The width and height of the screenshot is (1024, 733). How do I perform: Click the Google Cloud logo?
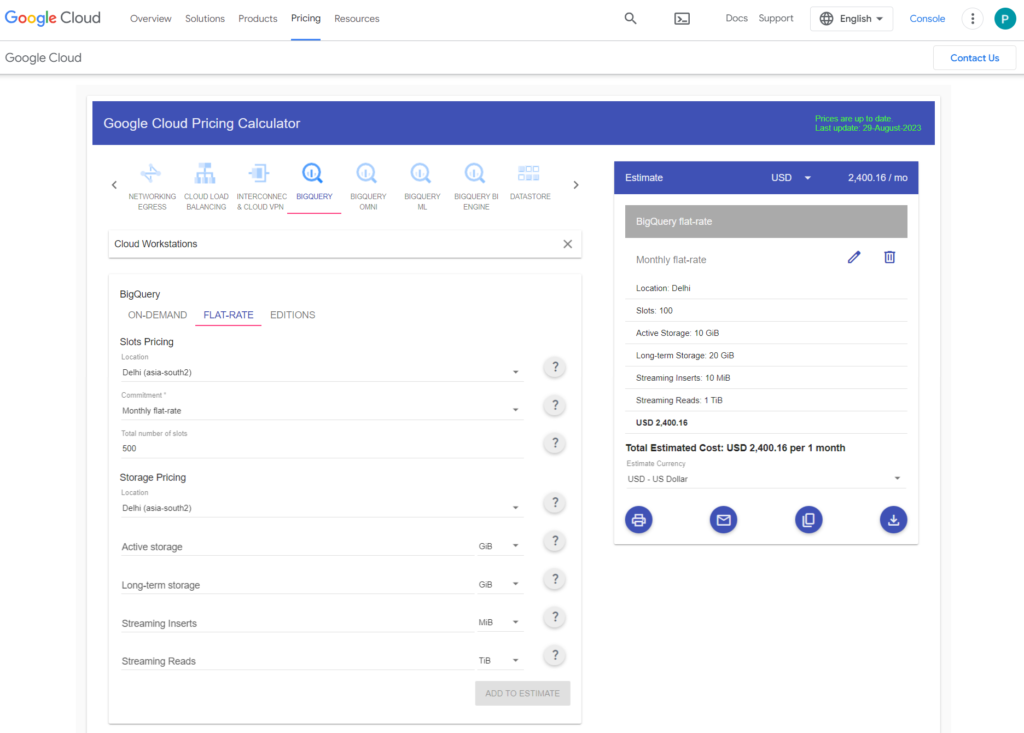pos(53,18)
